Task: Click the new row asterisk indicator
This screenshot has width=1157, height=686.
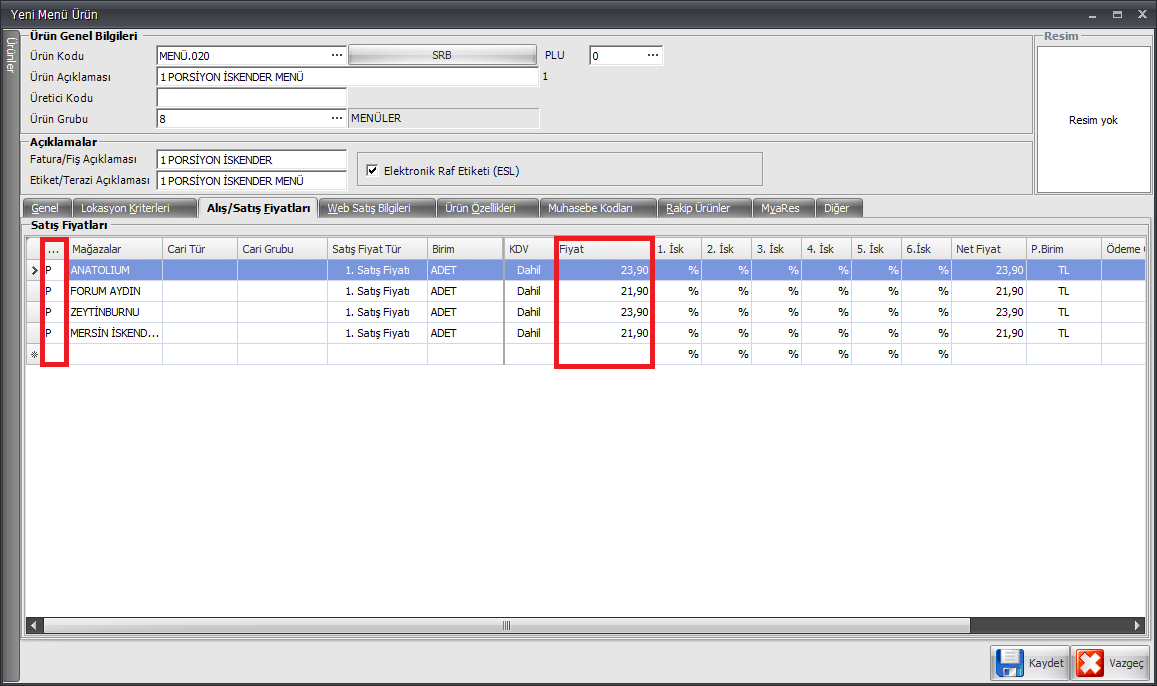Action: 34,355
